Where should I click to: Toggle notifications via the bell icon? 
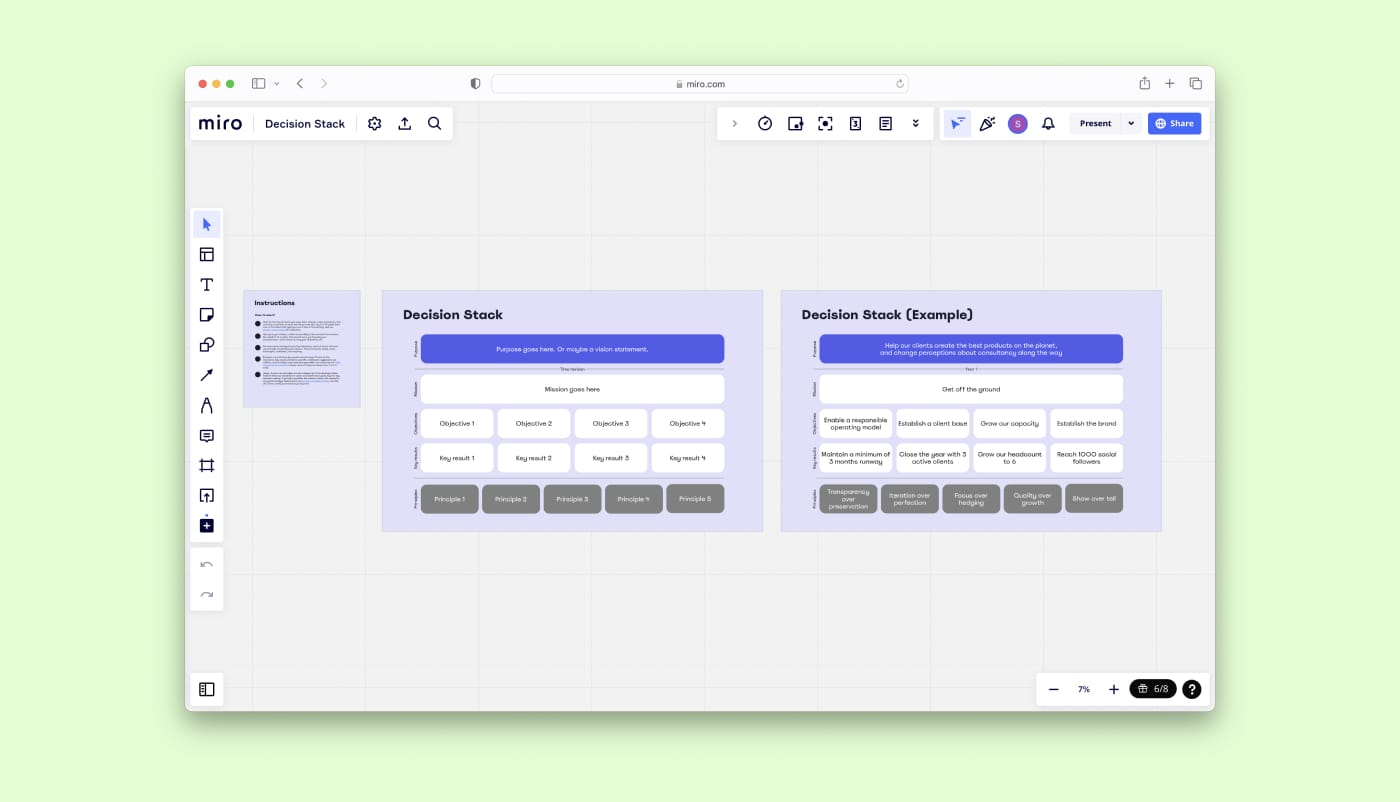point(1047,122)
